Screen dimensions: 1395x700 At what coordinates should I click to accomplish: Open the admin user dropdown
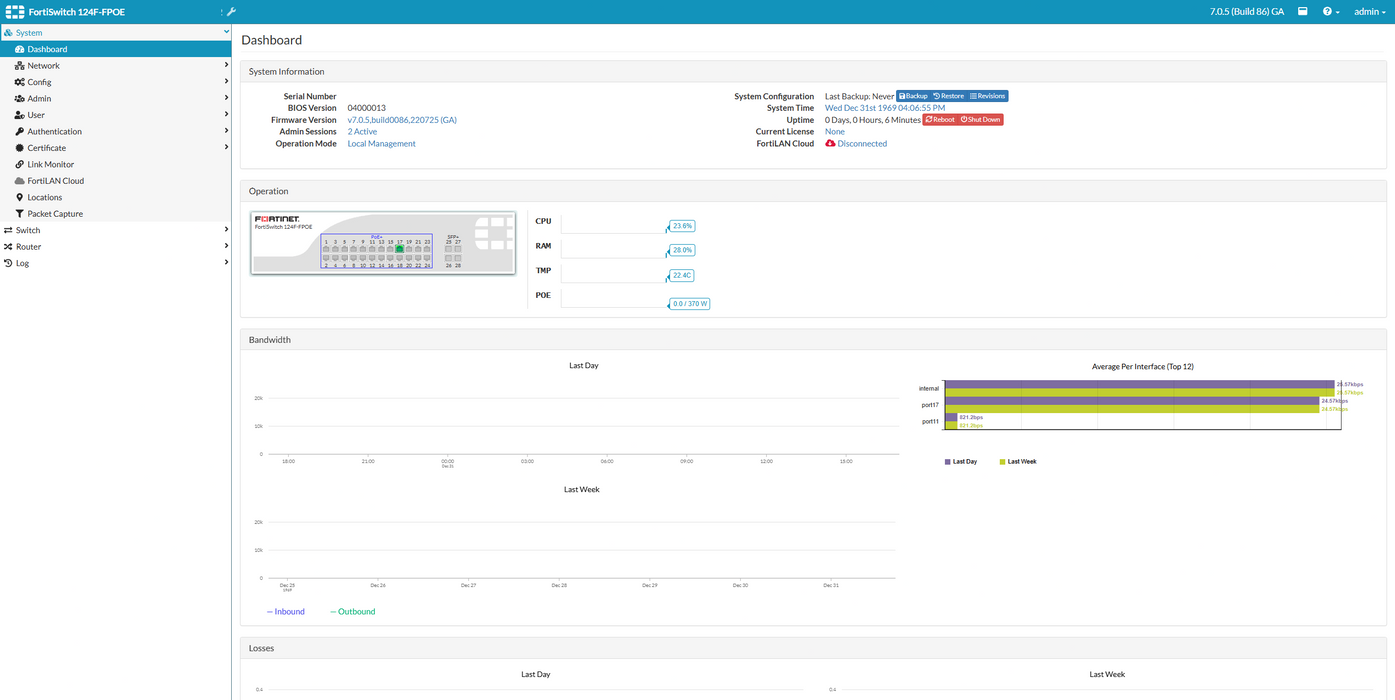(1369, 12)
